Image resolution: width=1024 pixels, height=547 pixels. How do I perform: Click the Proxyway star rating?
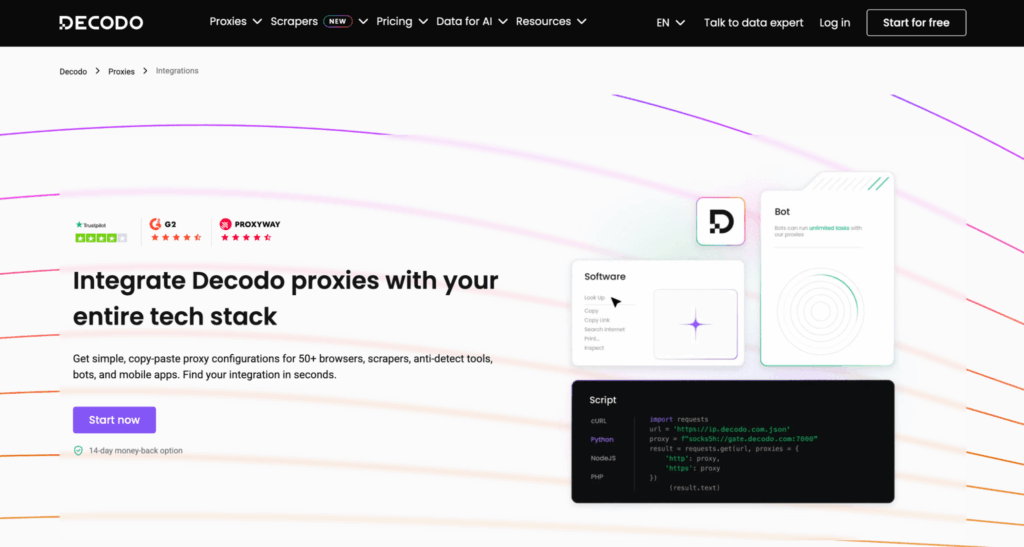(246, 238)
